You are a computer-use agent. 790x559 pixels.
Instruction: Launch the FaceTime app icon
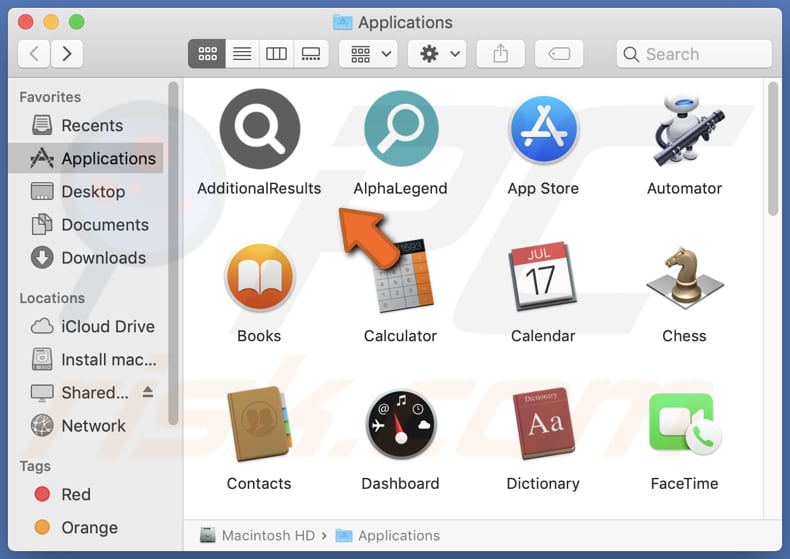coord(685,424)
